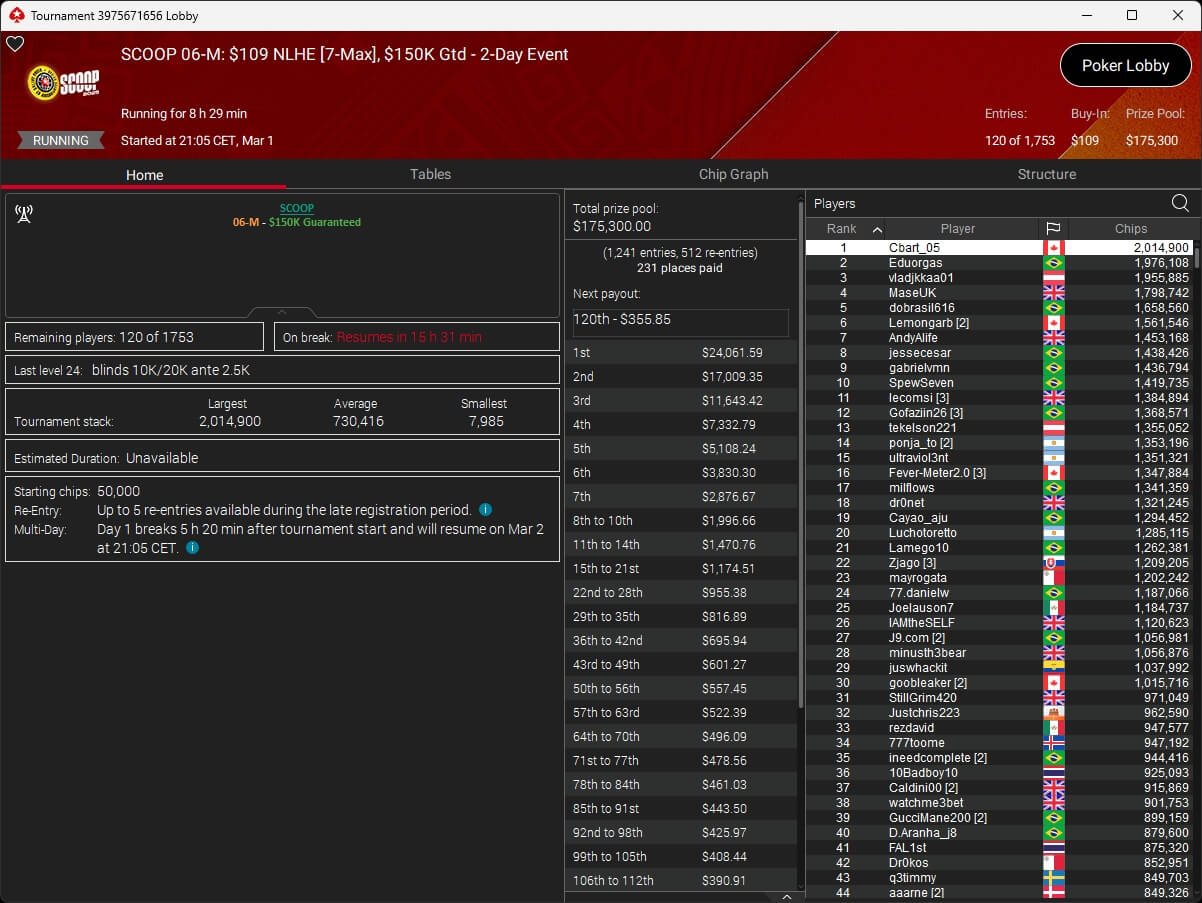Add tournament to favorites with heart icon
Viewport: 1202px width, 903px height.
[x=15, y=44]
